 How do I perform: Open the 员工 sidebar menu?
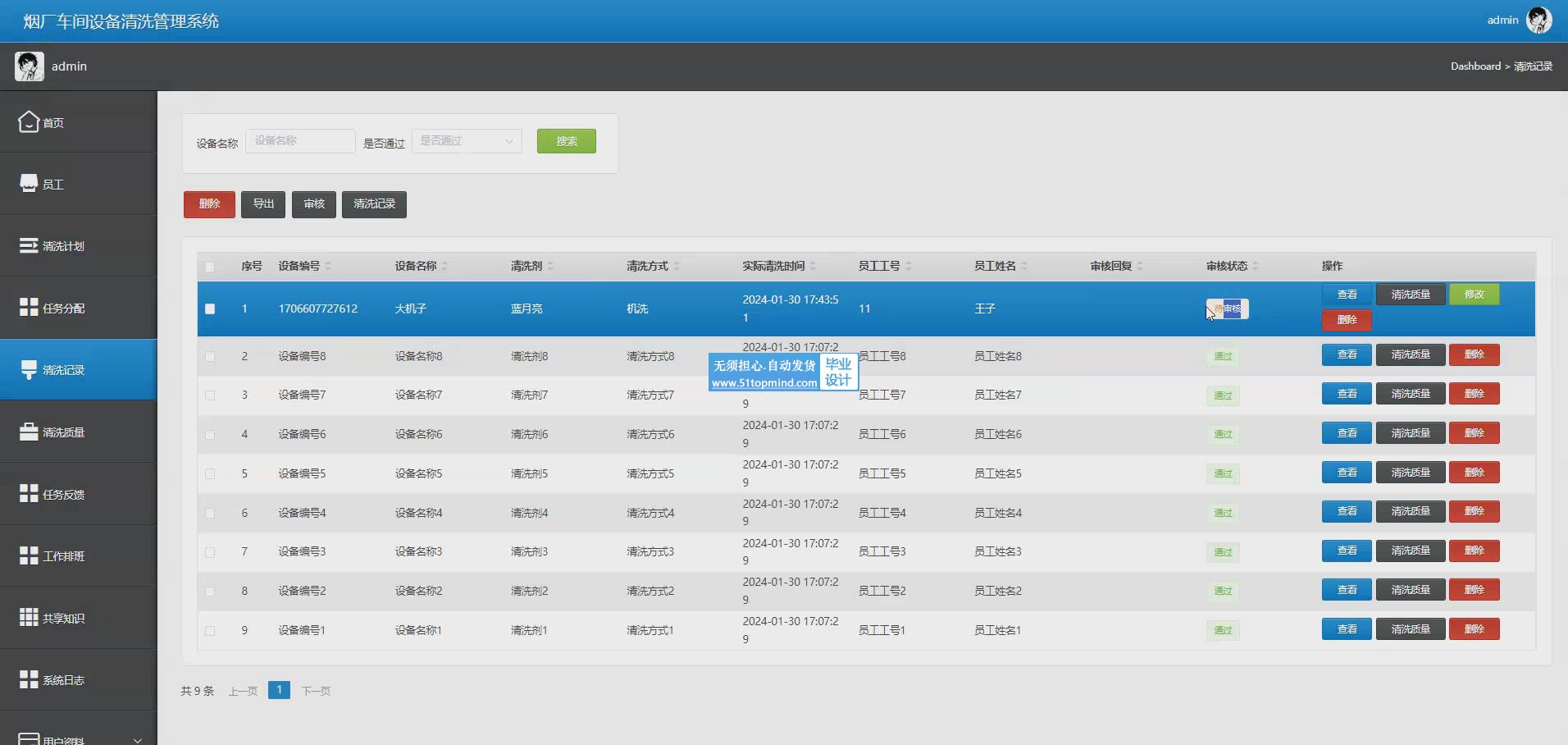[78, 184]
